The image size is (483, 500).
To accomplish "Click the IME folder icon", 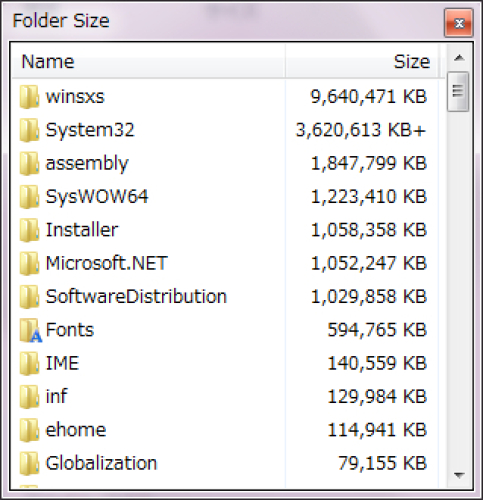I will click(29, 363).
